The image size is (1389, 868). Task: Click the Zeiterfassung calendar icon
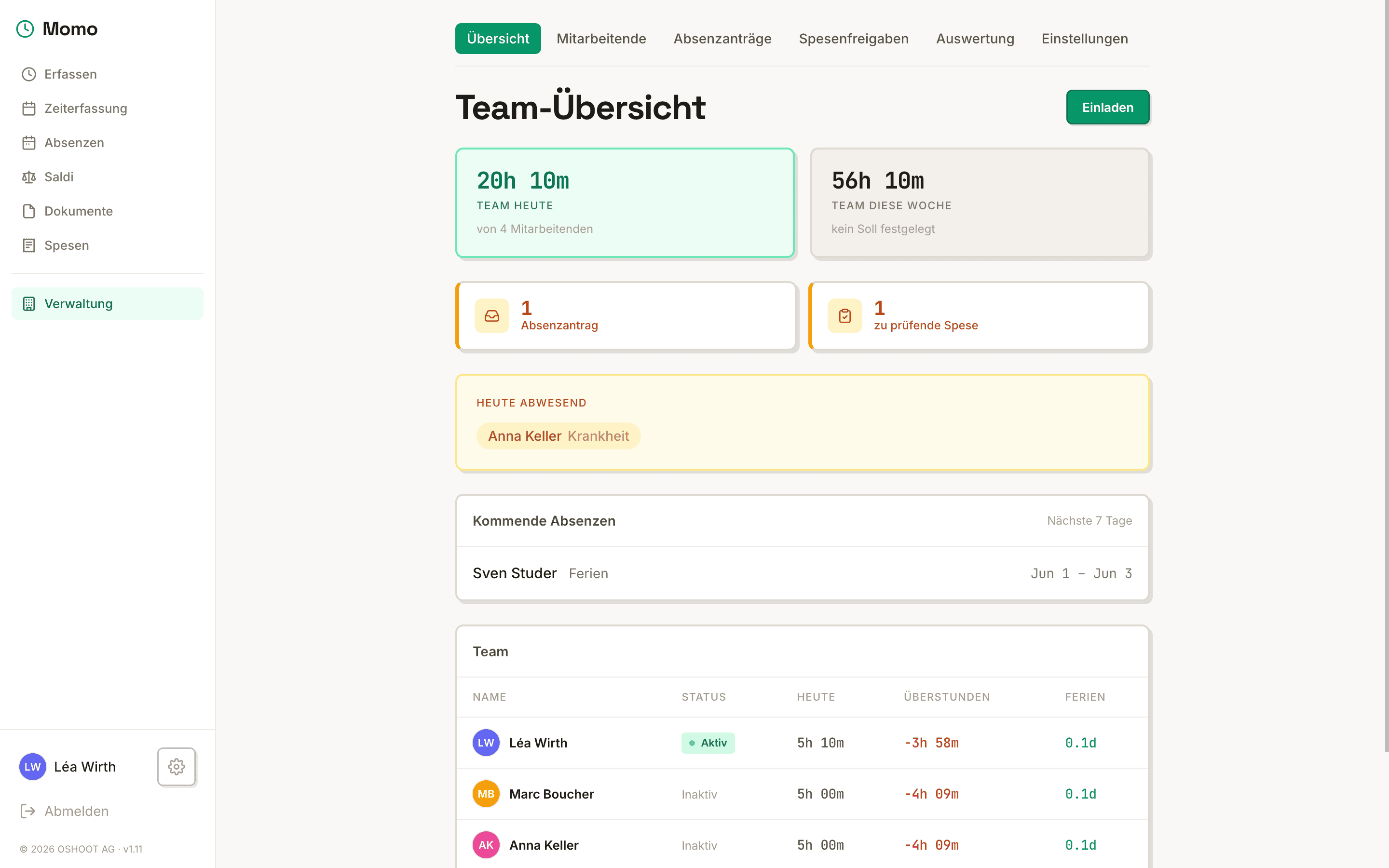click(29, 108)
